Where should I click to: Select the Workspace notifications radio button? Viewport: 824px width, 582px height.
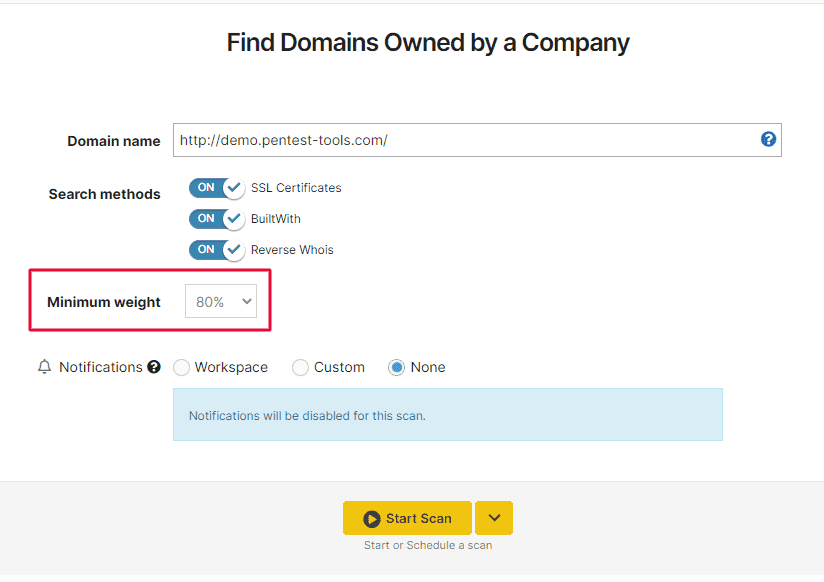pos(181,367)
